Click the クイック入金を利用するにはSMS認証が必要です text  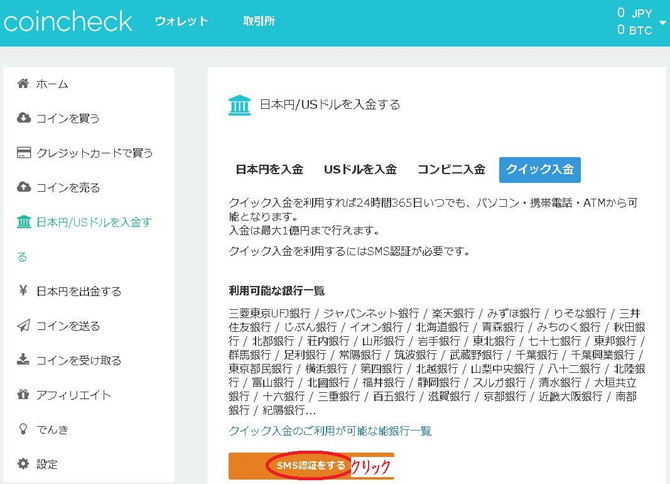(x=350, y=251)
